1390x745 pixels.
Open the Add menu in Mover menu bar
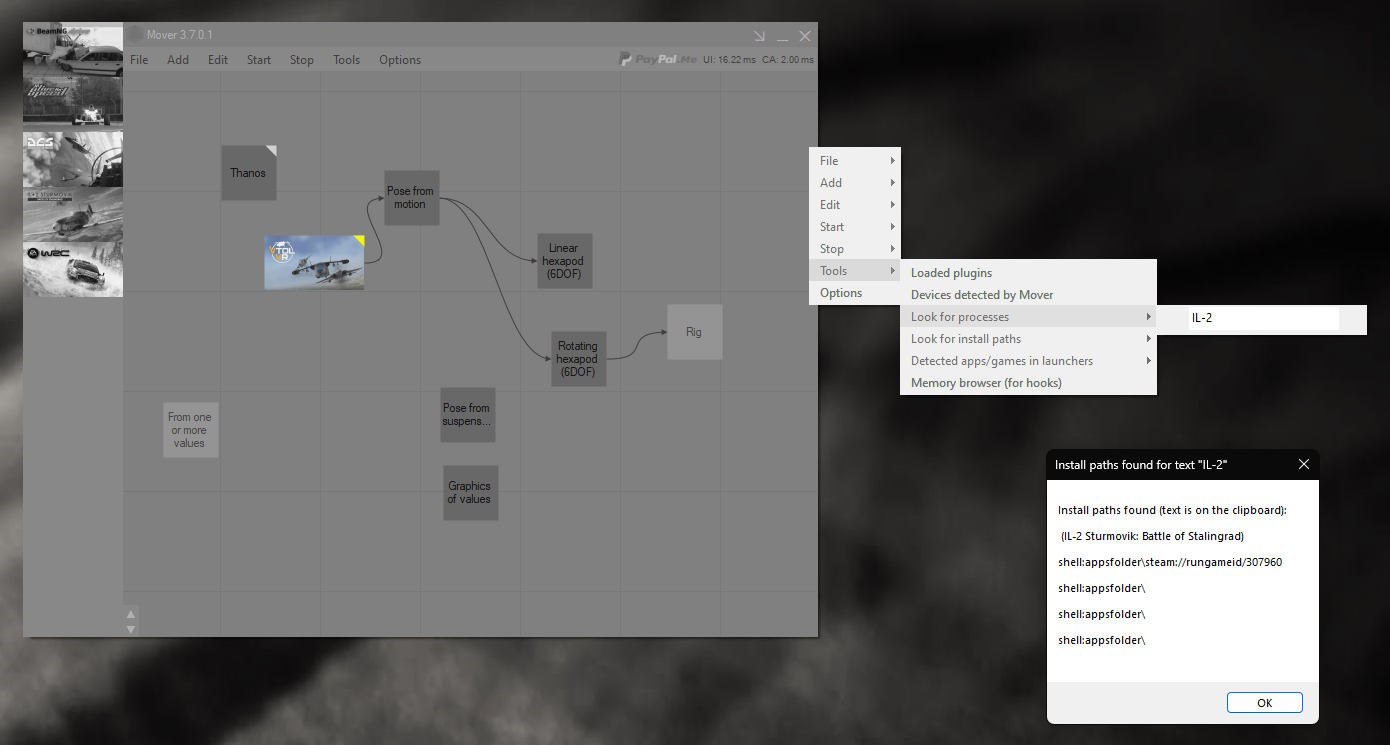point(178,60)
